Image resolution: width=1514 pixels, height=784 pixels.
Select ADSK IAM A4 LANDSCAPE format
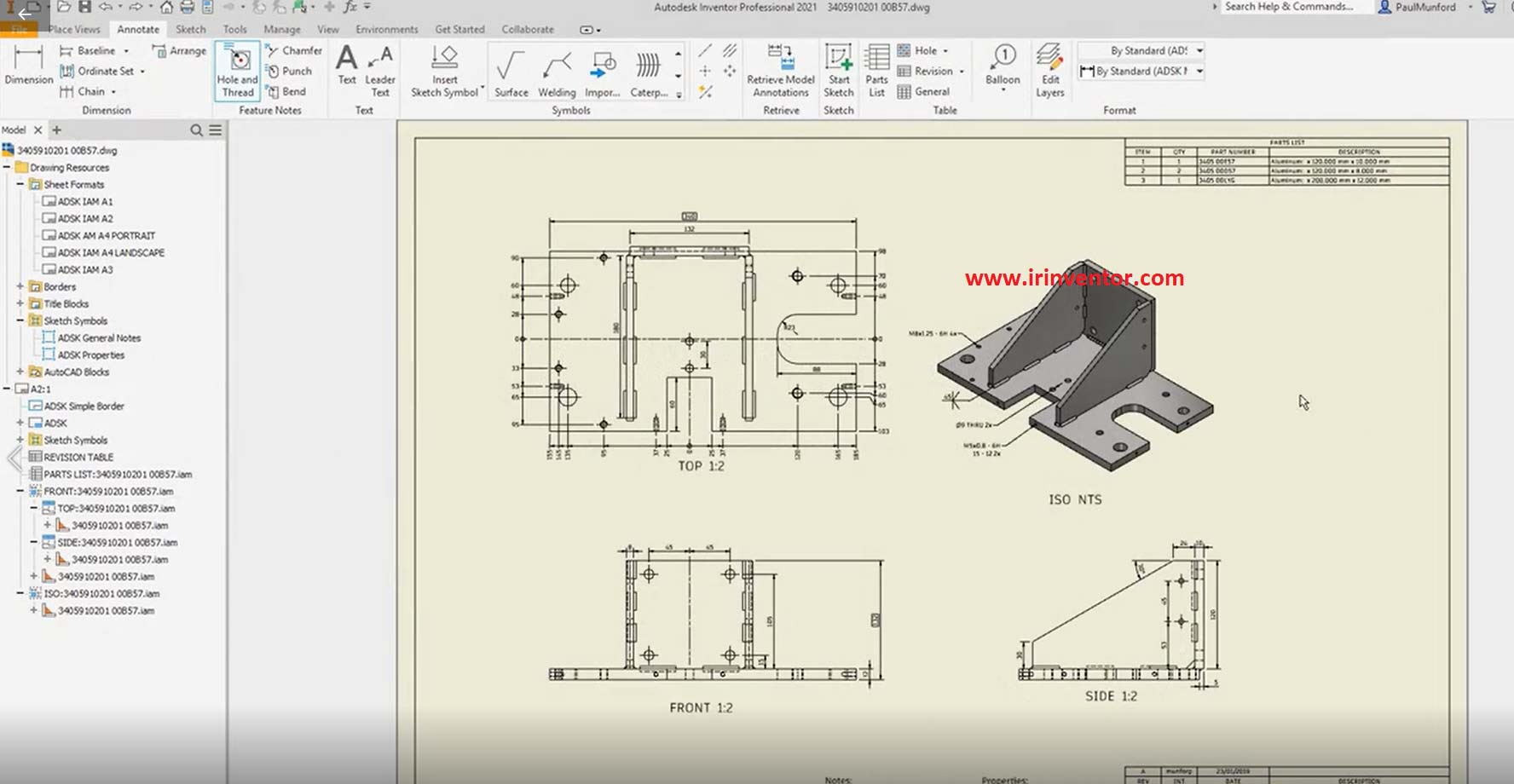(x=111, y=252)
